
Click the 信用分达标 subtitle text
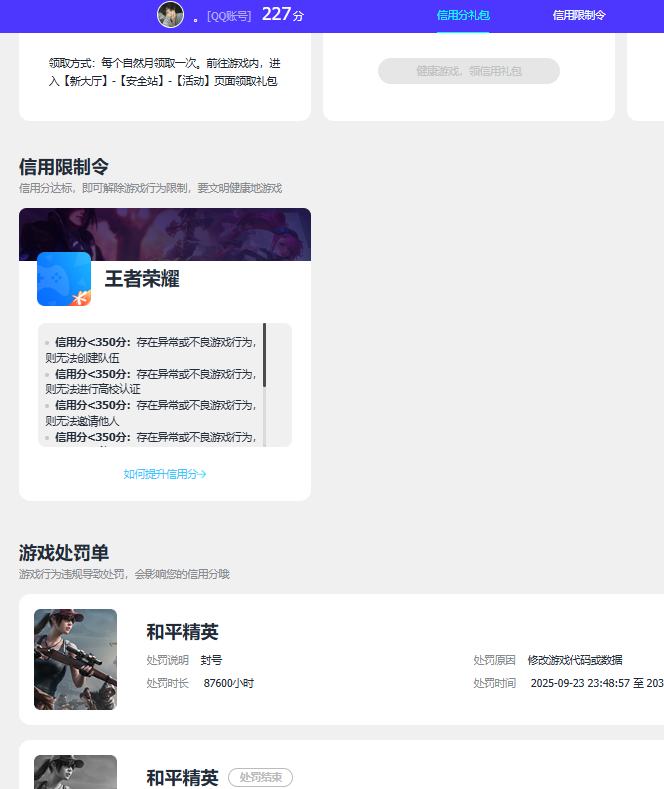(x=150, y=188)
